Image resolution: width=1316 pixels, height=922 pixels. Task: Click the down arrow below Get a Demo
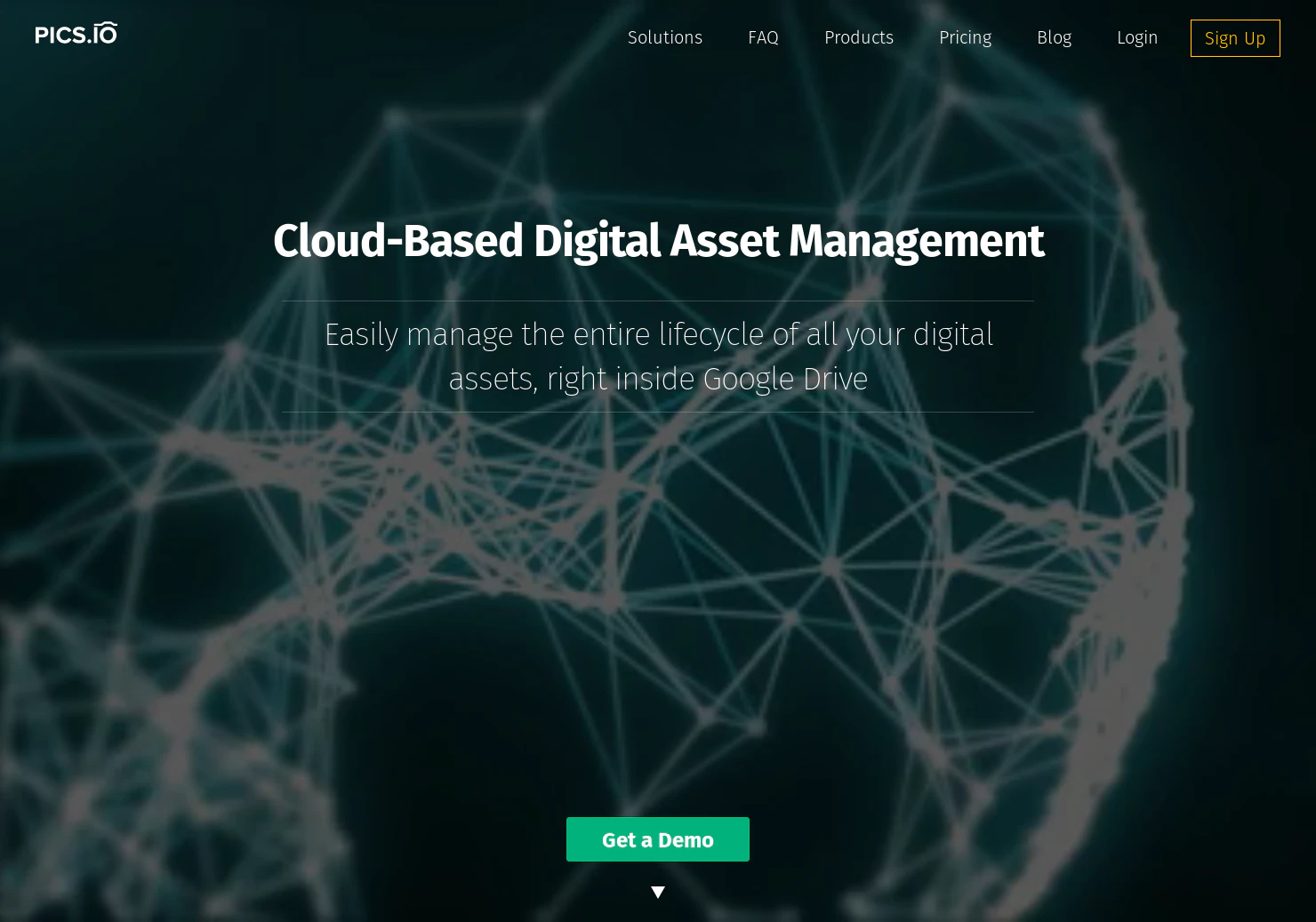coord(658,892)
